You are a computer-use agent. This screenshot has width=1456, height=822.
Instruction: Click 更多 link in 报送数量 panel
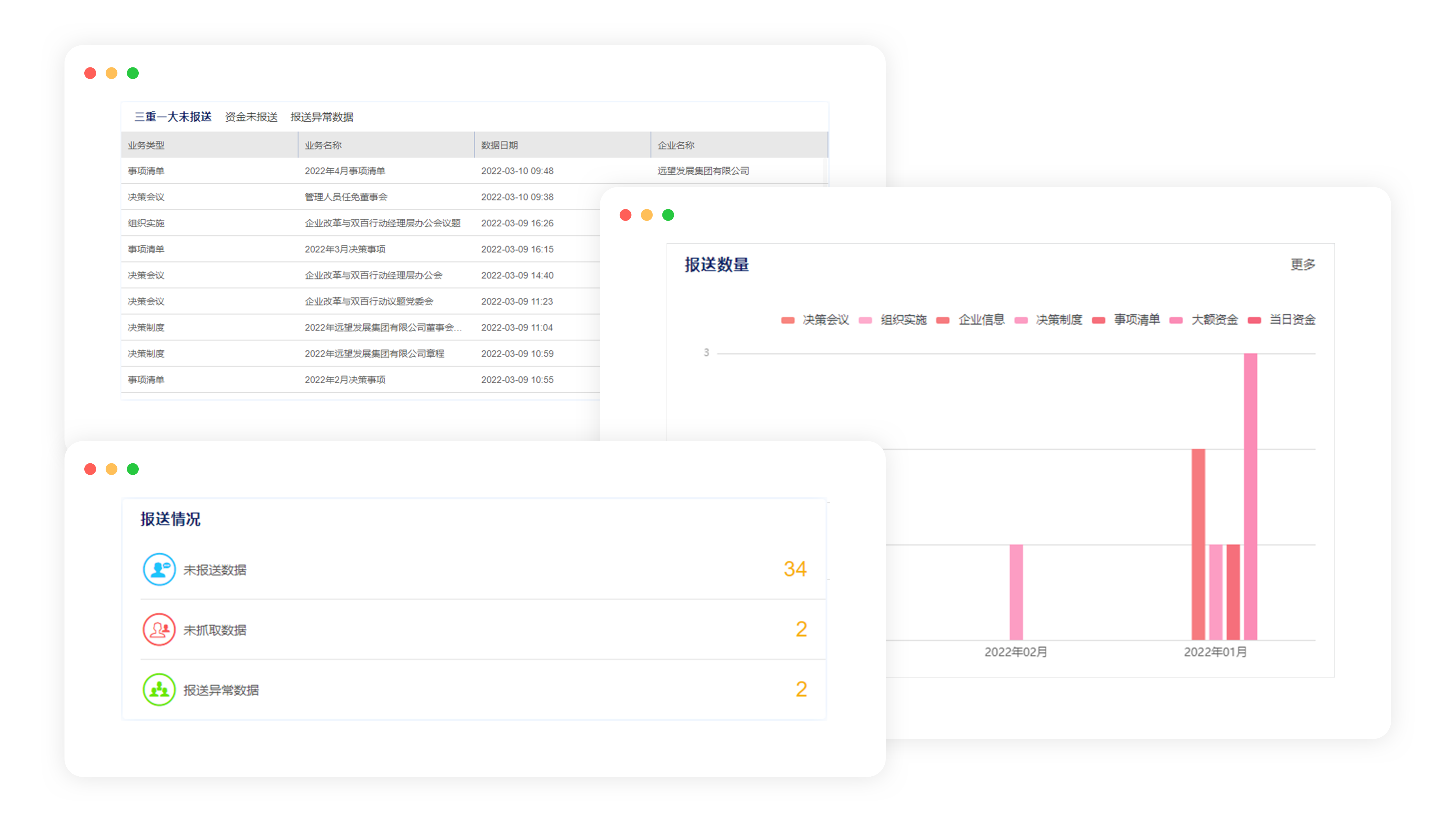(x=1302, y=264)
